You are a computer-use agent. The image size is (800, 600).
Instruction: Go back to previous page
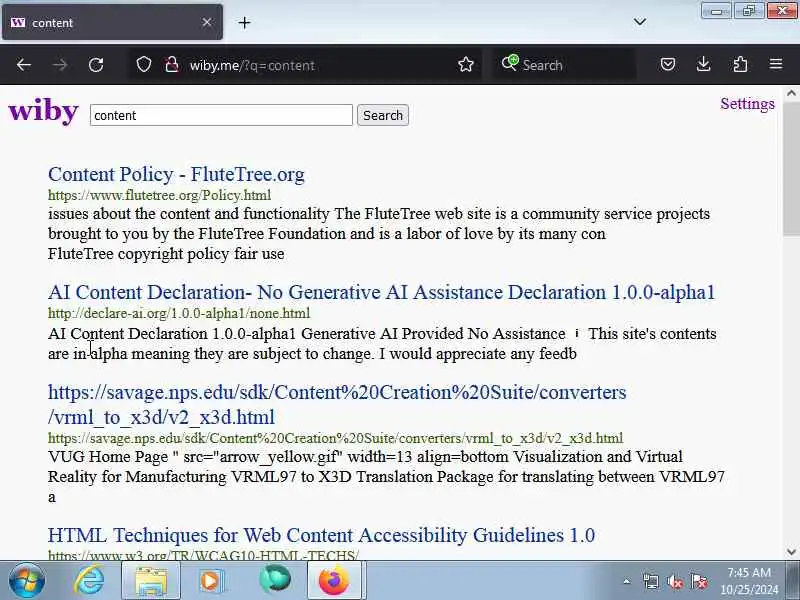click(23, 65)
